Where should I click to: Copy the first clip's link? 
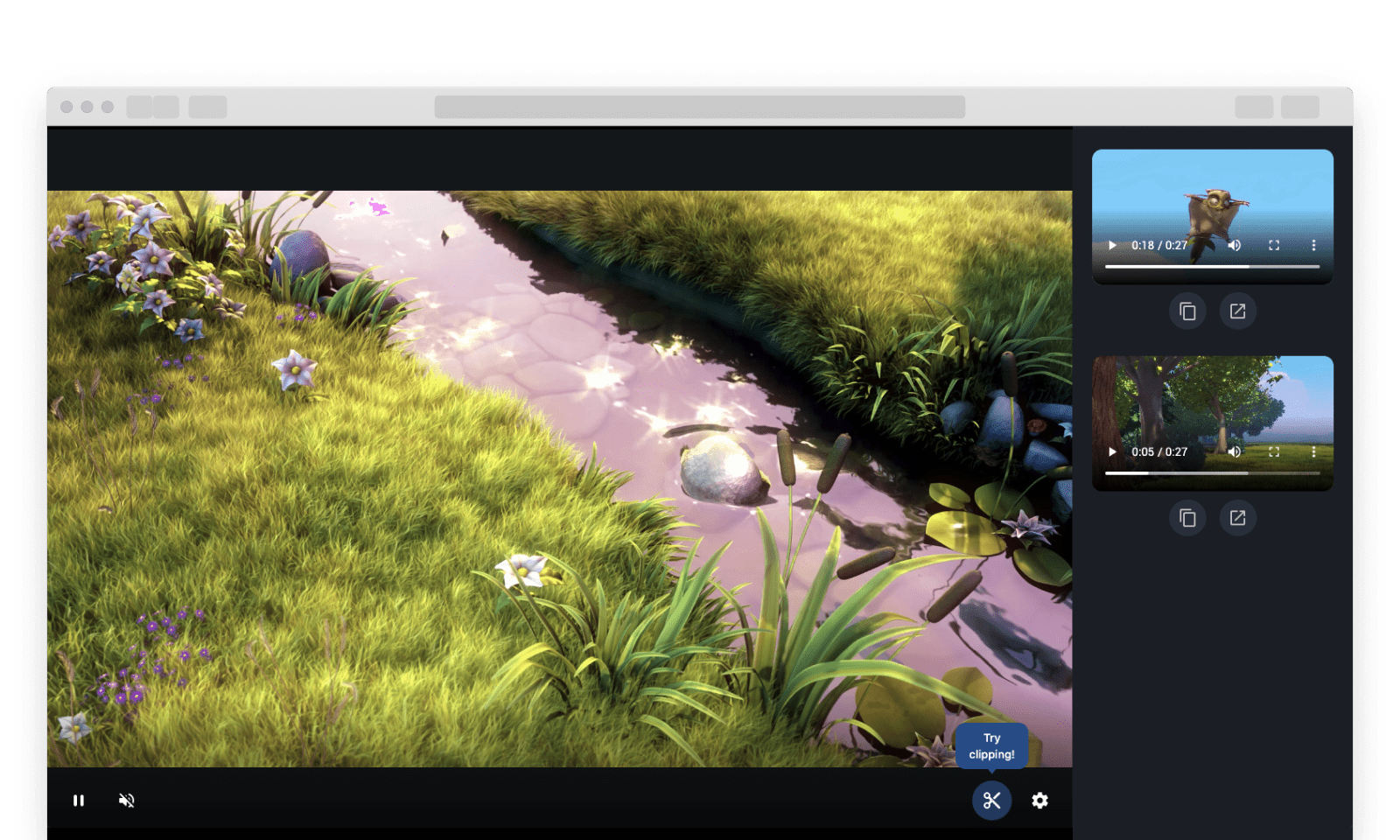[x=1187, y=311]
